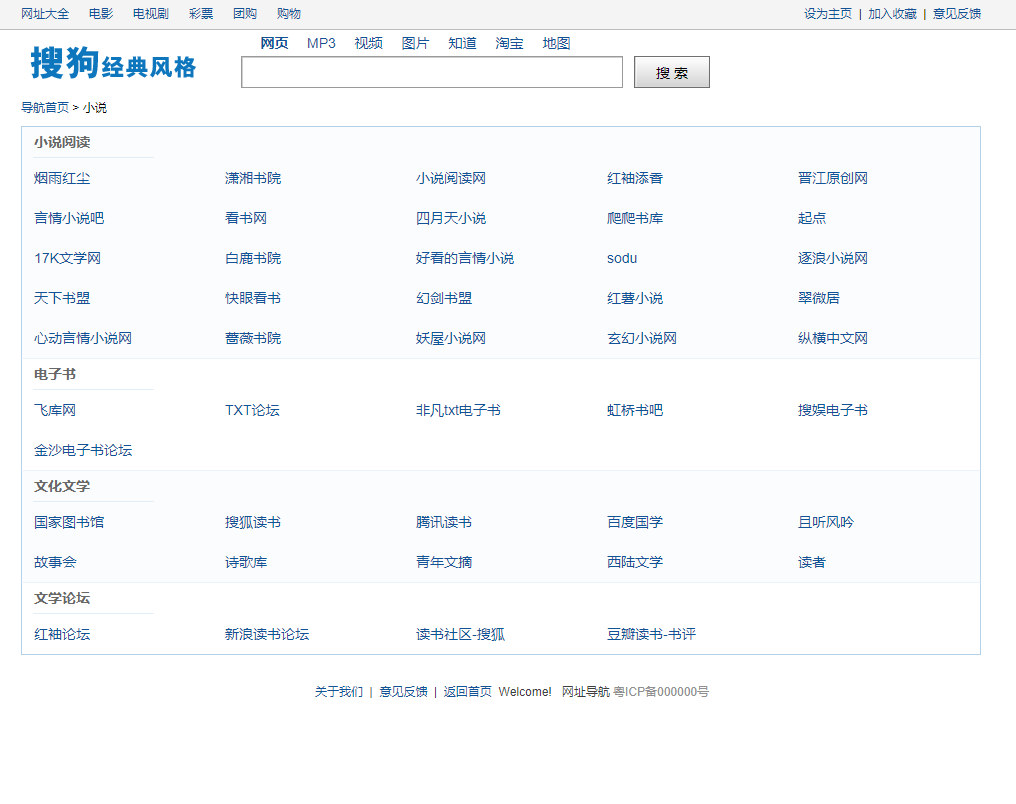Choose the 地图 search tab
This screenshot has width=1016, height=804.
coord(556,43)
